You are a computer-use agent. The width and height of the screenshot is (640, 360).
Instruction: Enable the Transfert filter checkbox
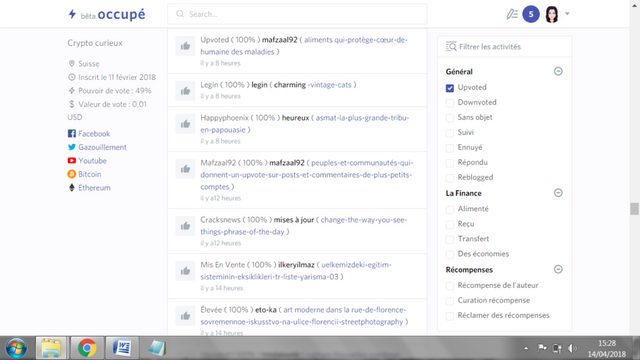click(450, 239)
